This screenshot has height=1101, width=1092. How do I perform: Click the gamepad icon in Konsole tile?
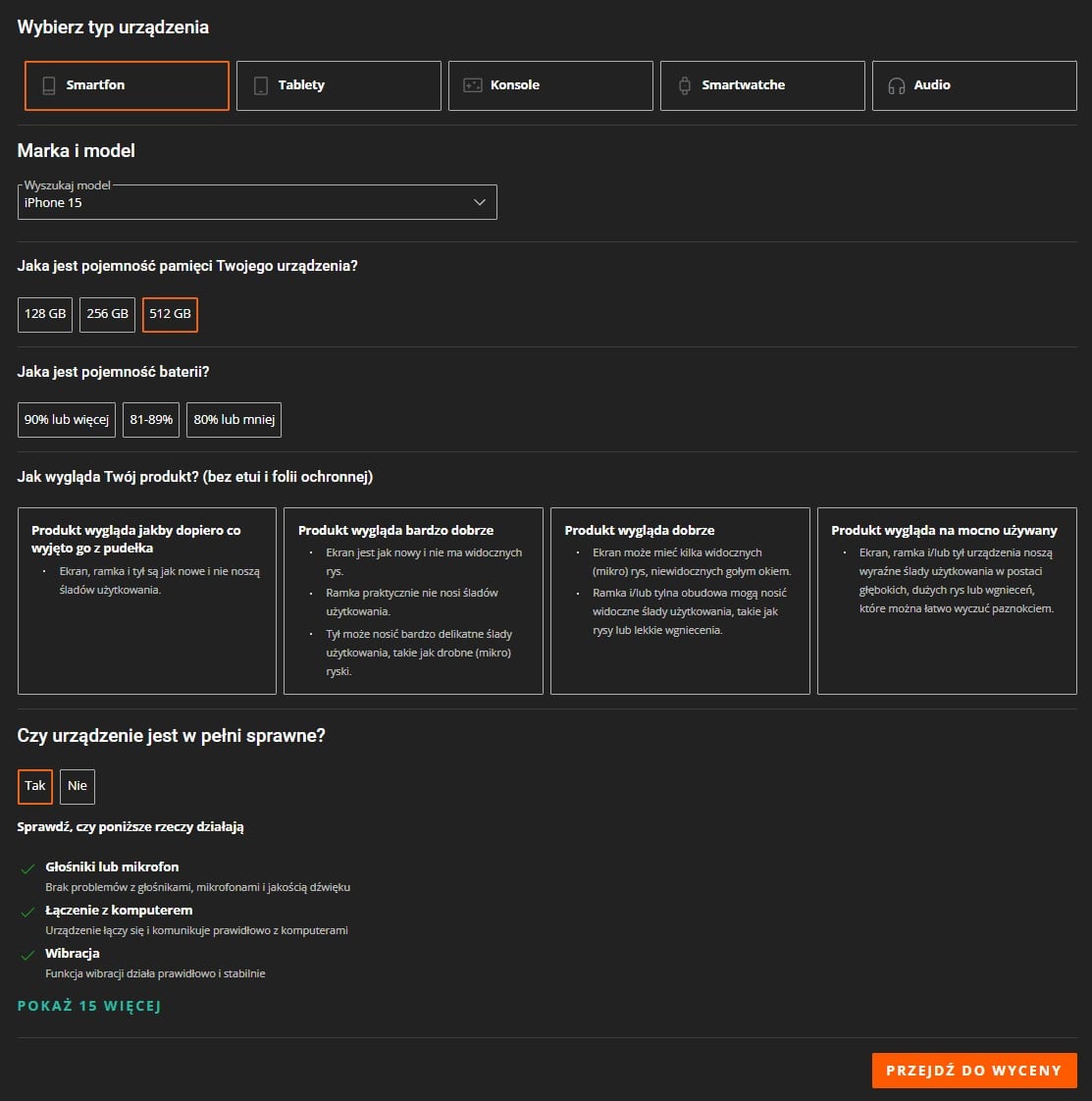click(x=472, y=85)
